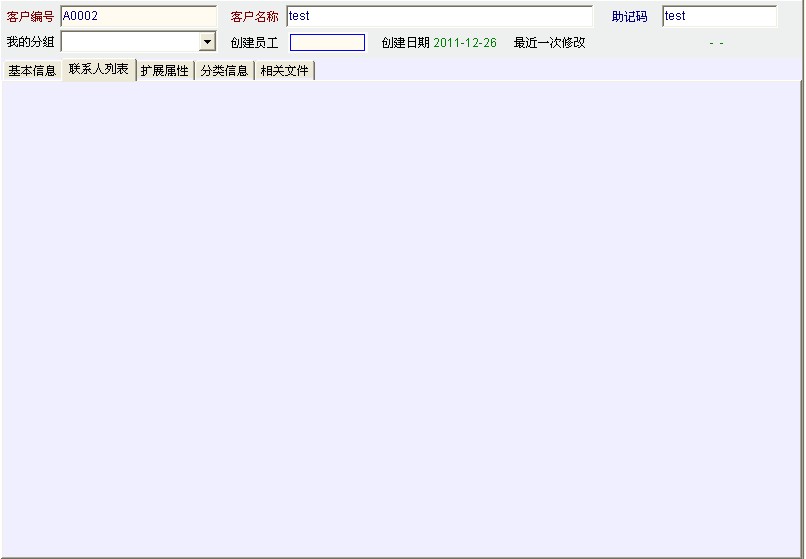Click the creation date 2011-12-26
This screenshot has width=806, height=559.
point(464,43)
